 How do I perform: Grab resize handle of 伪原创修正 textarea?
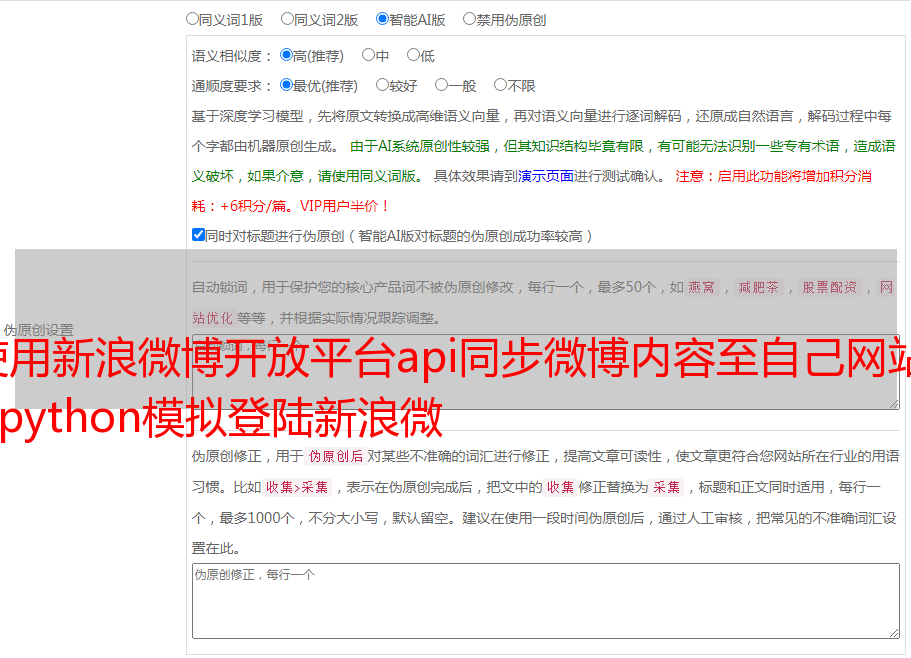pyautogui.click(x=894, y=633)
